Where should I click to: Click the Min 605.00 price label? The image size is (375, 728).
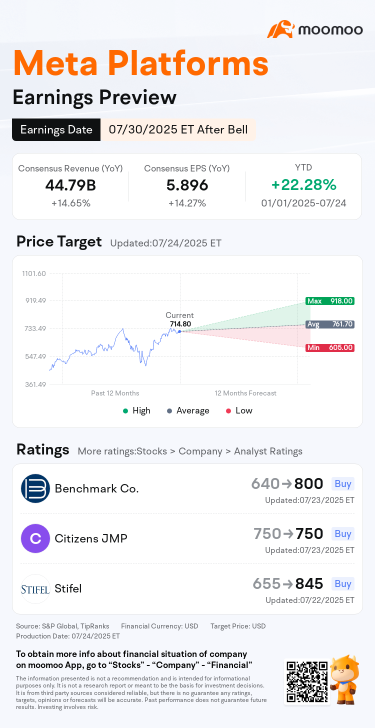coord(330,347)
